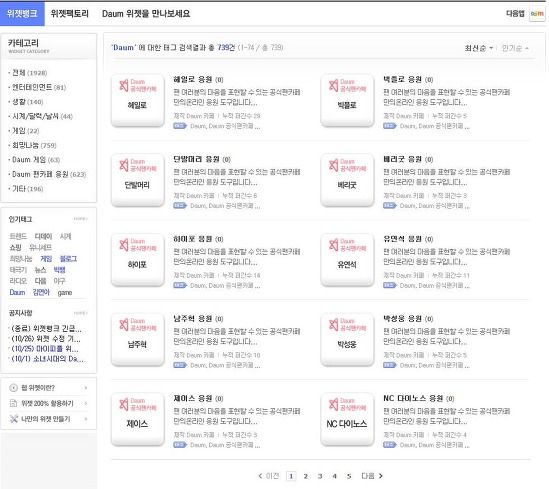Viewport: 549px width, 489px height.
Task: Open more popular tags next to 인기태그
Action: click(x=80, y=219)
